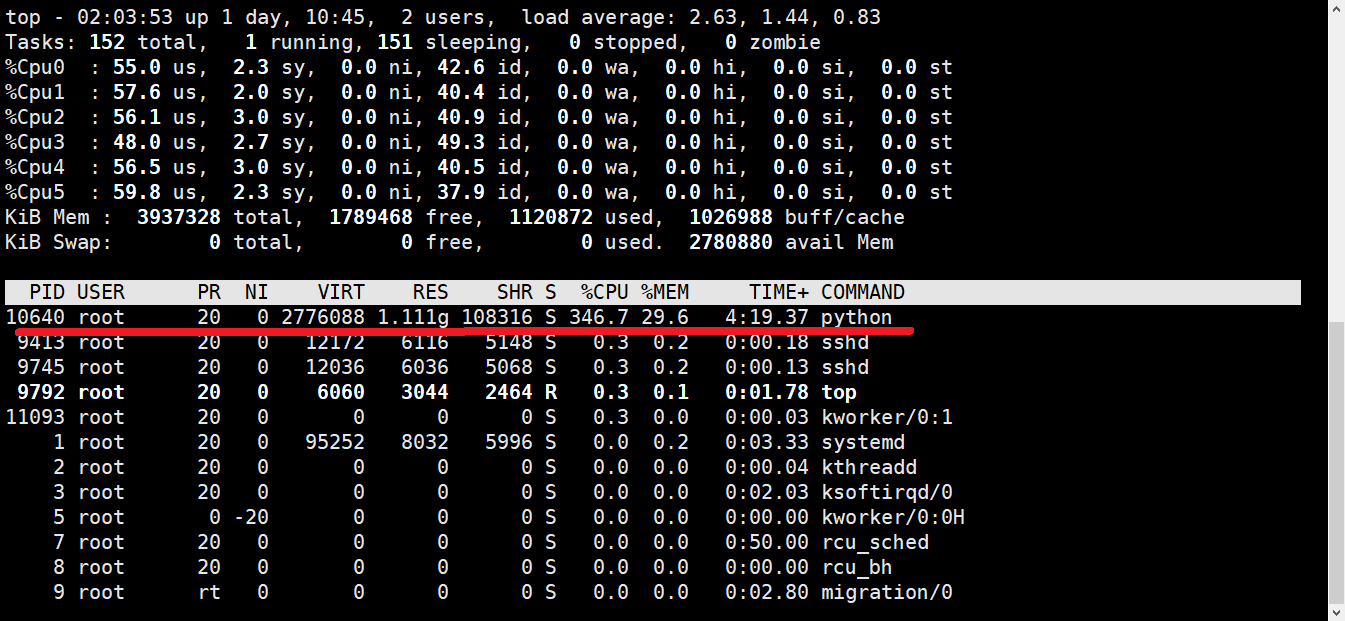Click the %Cpu1 label
This screenshot has height=621, width=1345.
point(35,92)
